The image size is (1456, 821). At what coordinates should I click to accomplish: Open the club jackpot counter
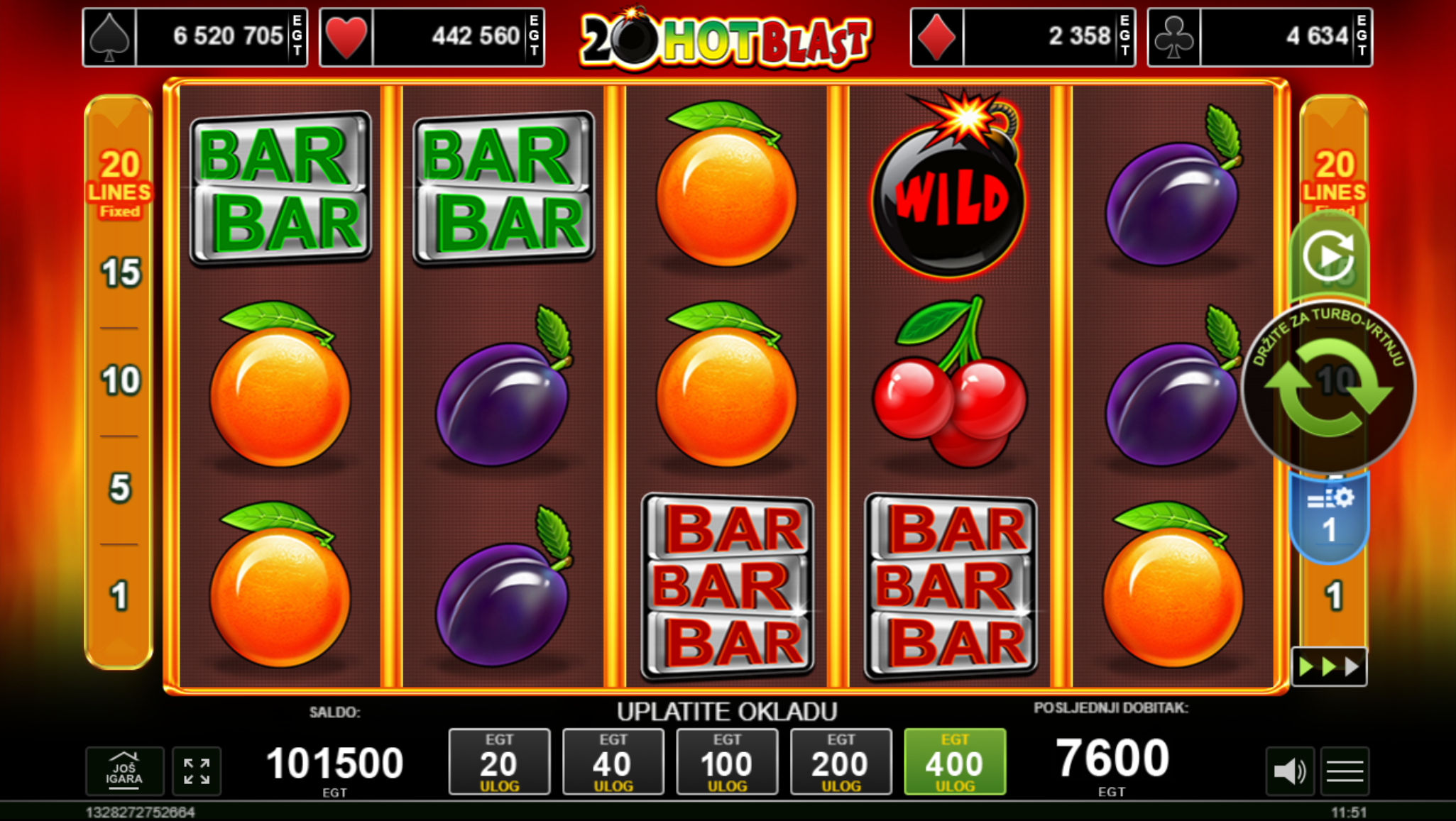click(x=1260, y=37)
